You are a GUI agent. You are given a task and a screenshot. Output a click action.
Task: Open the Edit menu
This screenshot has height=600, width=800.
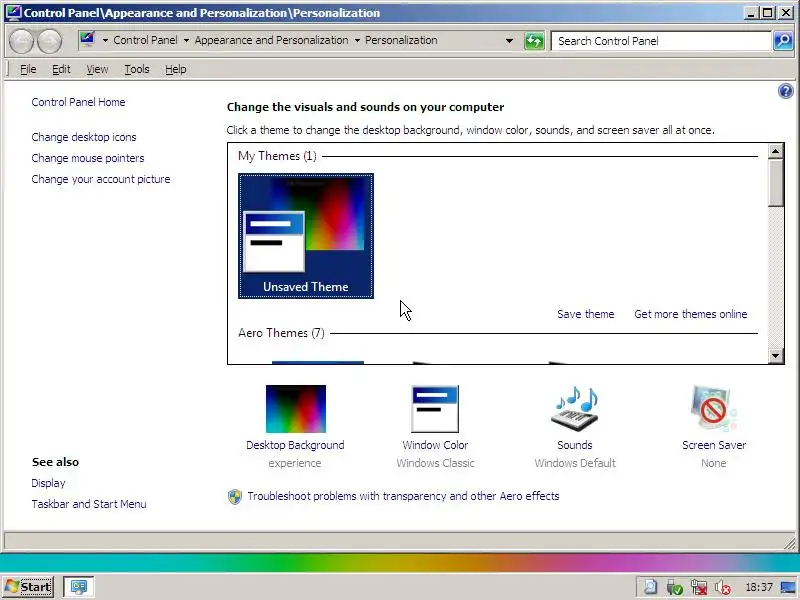click(61, 69)
